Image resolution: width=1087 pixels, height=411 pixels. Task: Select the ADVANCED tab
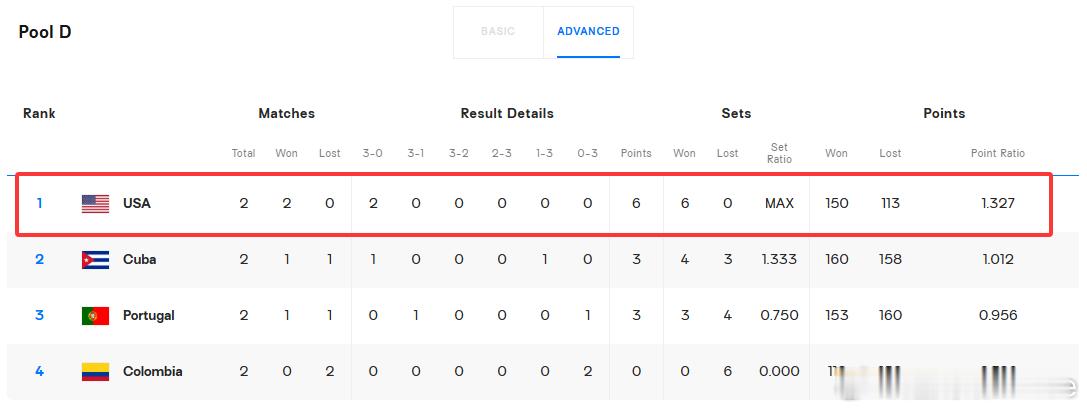(589, 32)
